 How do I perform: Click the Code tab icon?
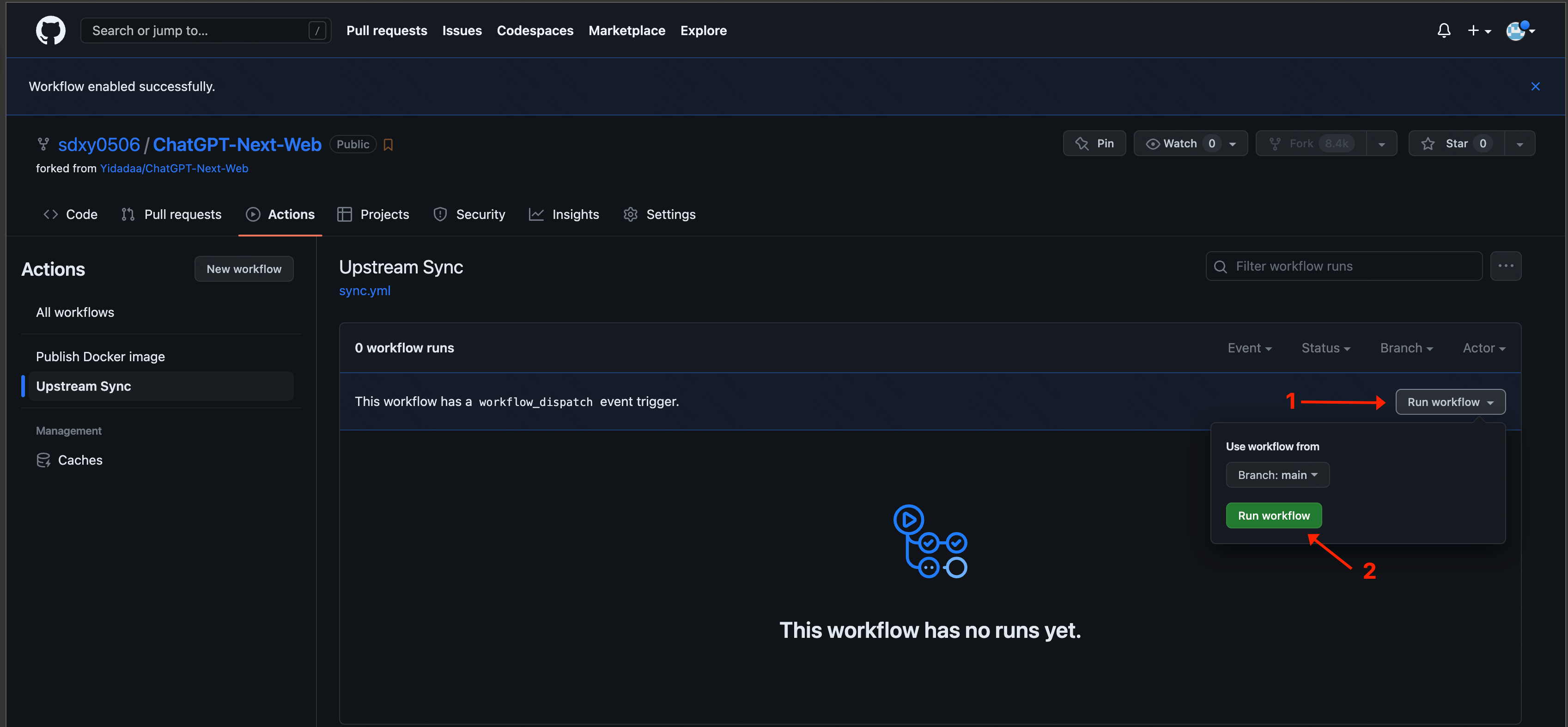[50, 214]
